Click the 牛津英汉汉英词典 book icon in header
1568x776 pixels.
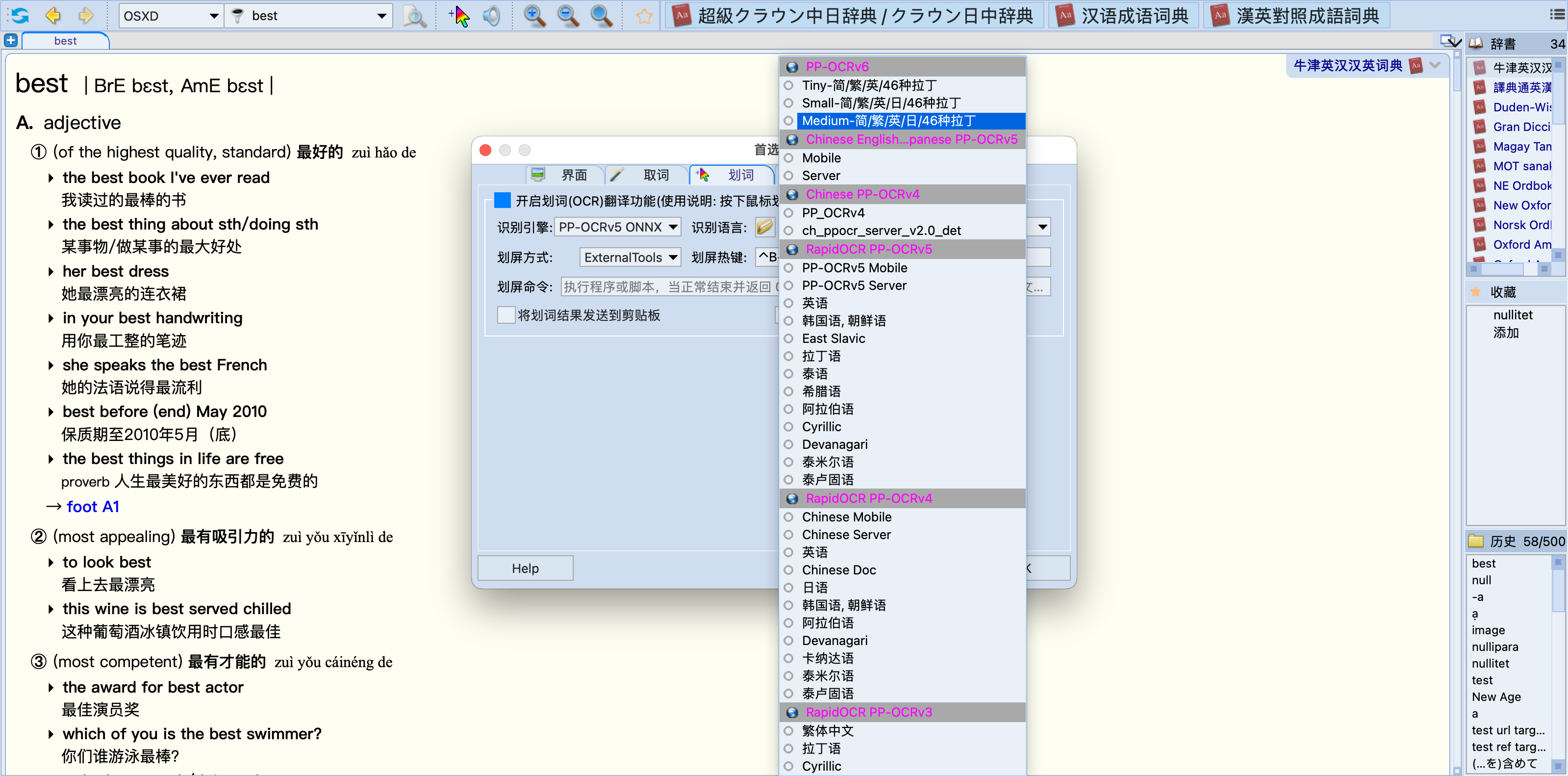pyautogui.click(x=1416, y=65)
